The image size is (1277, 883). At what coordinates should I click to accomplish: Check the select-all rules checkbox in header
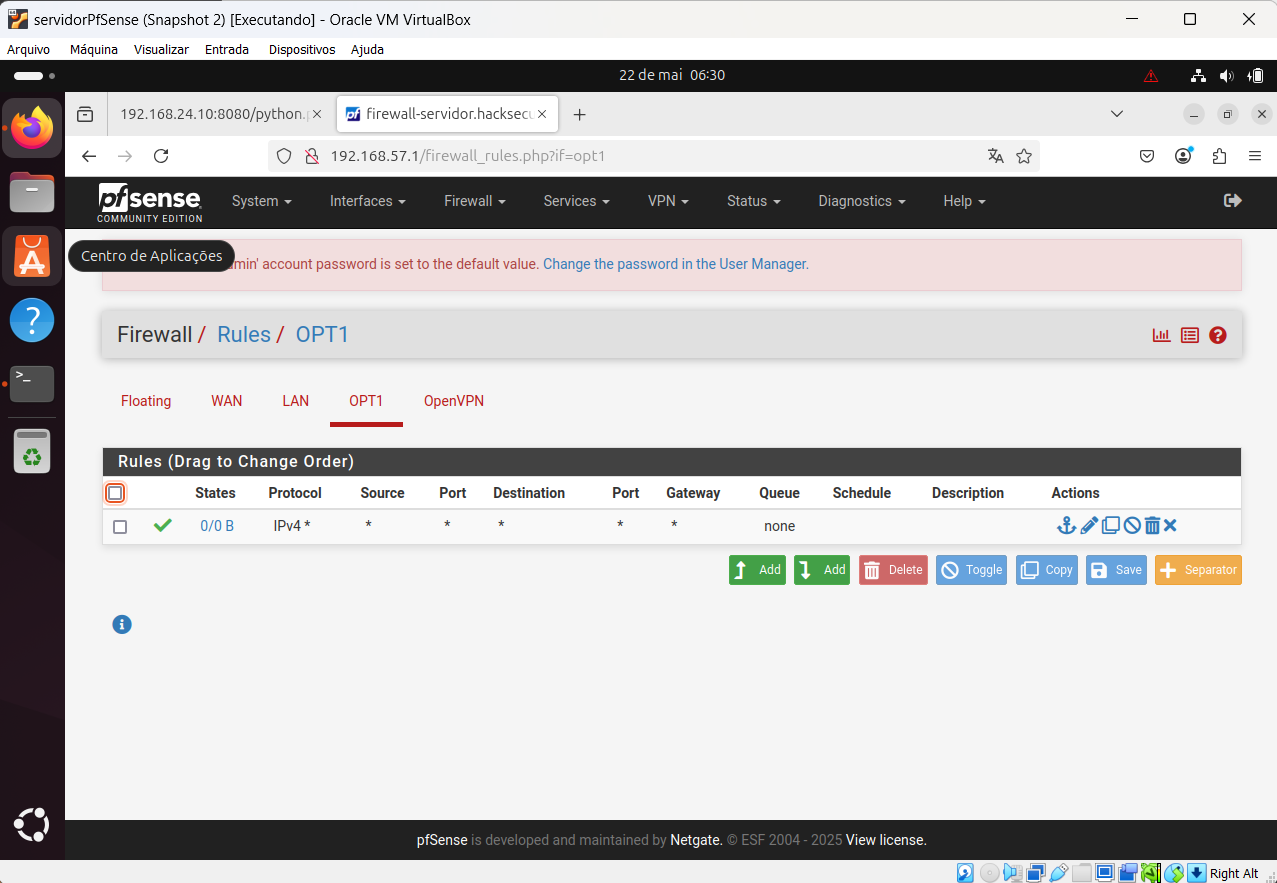115,493
